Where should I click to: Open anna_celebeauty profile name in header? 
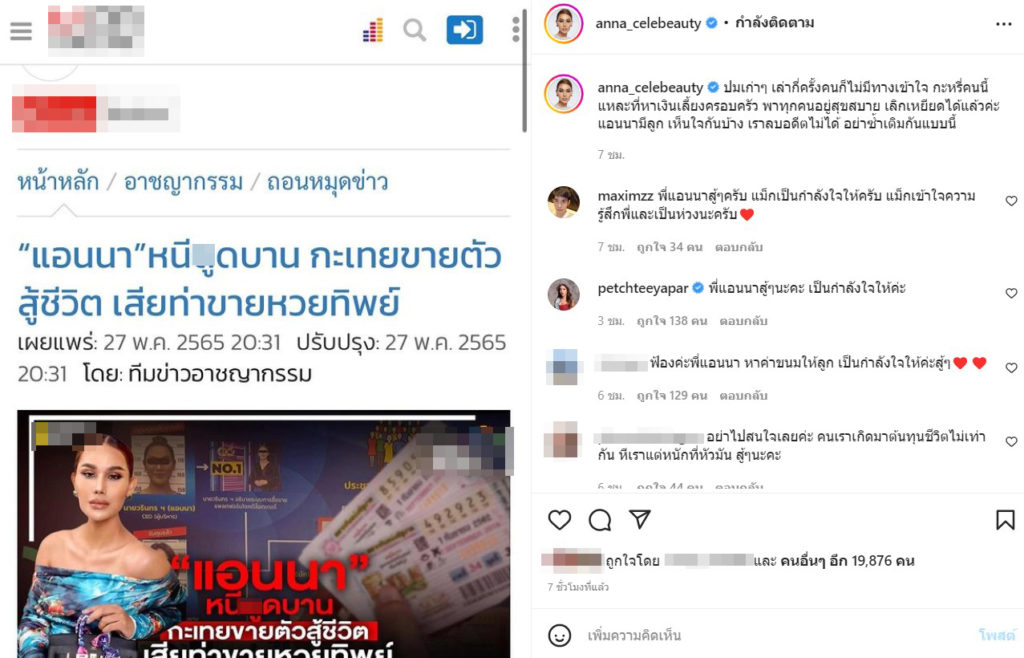click(x=648, y=24)
